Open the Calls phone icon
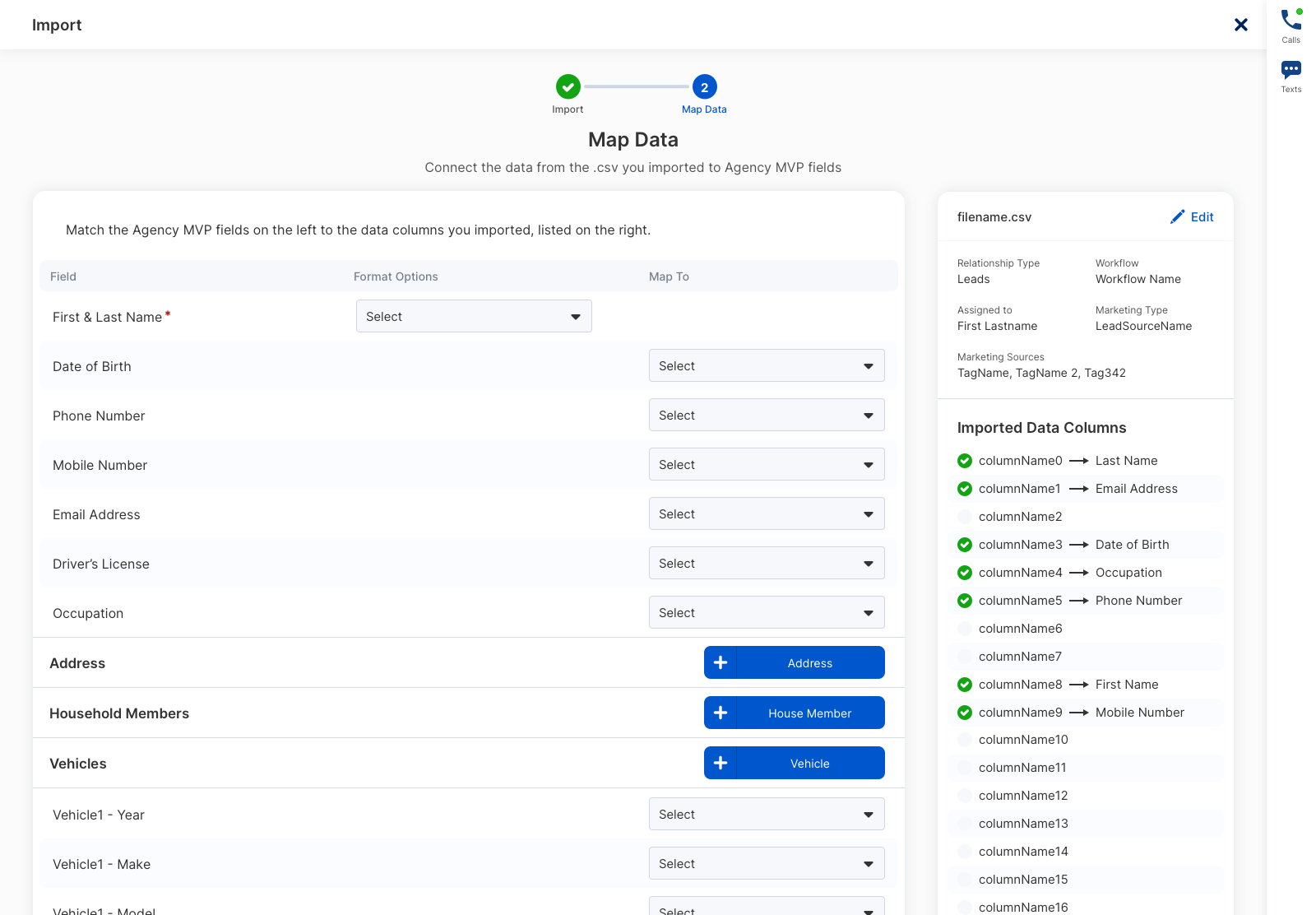Image resolution: width=1316 pixels, height=915 pixels. point(1291,20)
